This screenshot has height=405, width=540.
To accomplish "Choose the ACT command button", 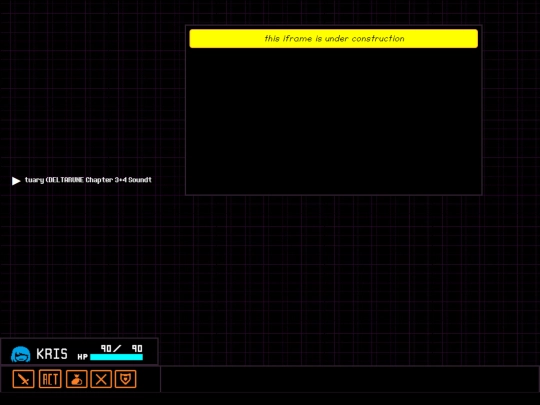I will pos(50,379).
